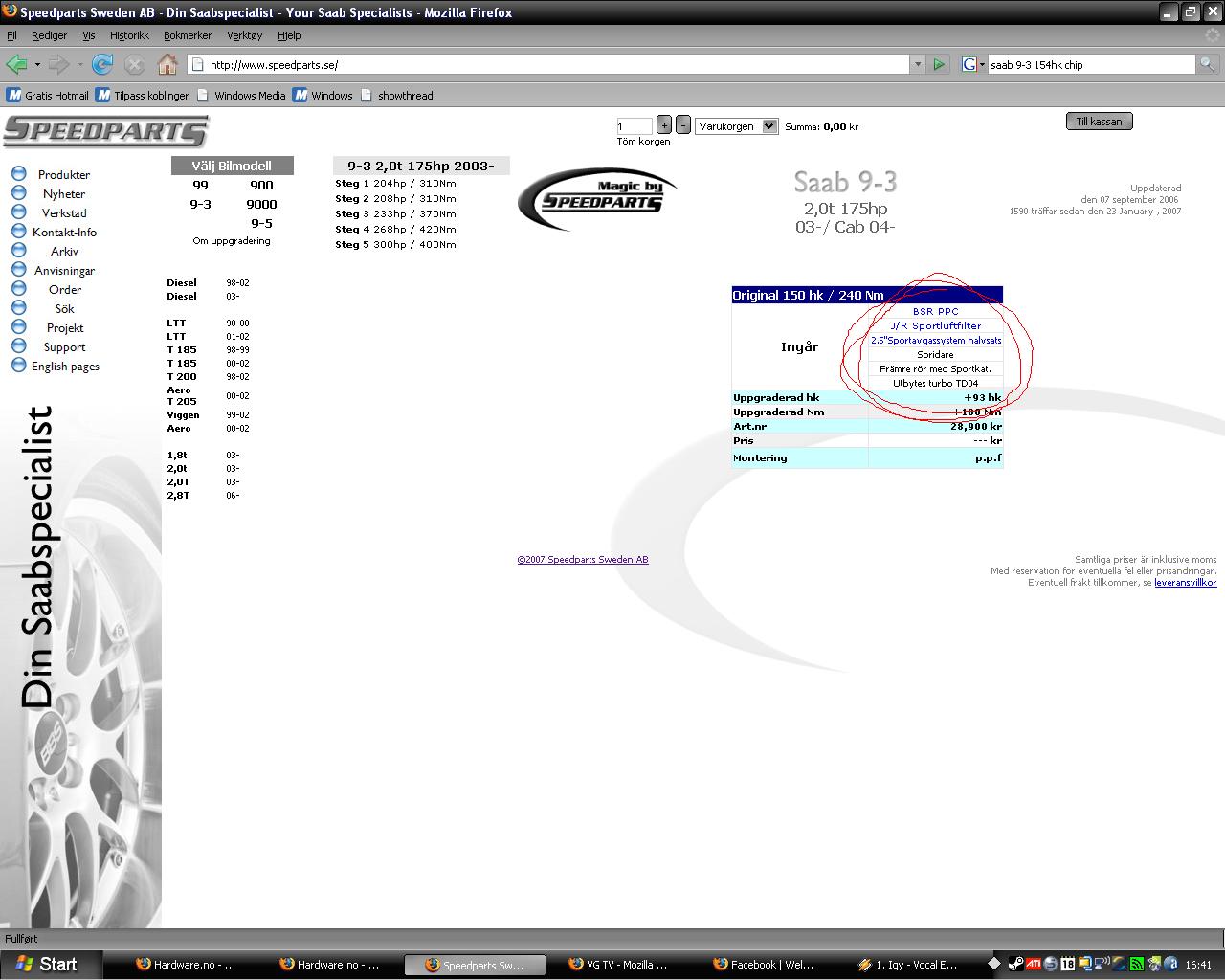Image resolution: width=1225 pixels, height=980 pixels.
Task: Click the globe icon beside Support
Action: (x=18, y=345)
